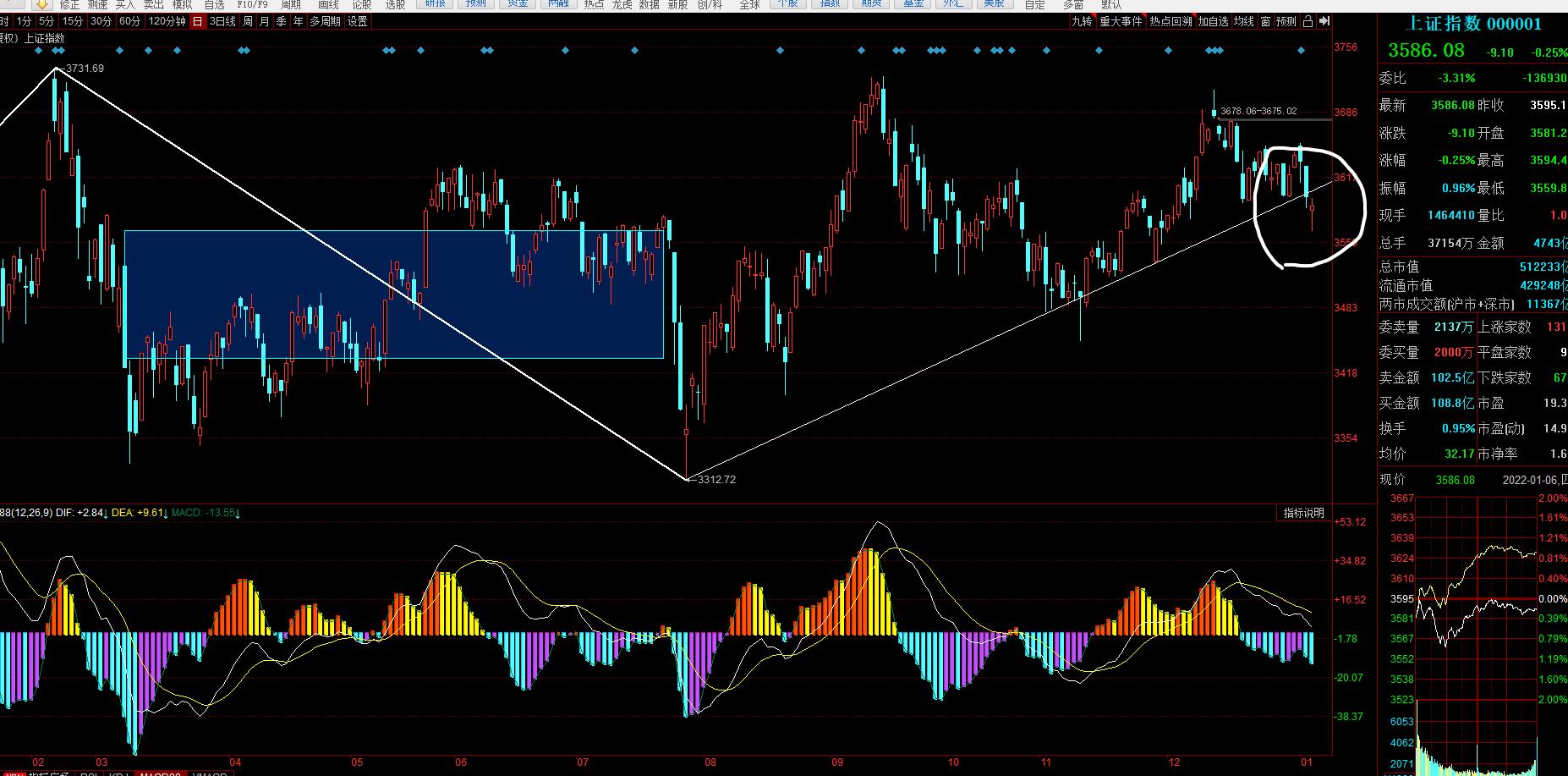This screenshot has width=1568, height=776.
Task: Click the jump-to-end arrow icon
Action: point(1324,21)
